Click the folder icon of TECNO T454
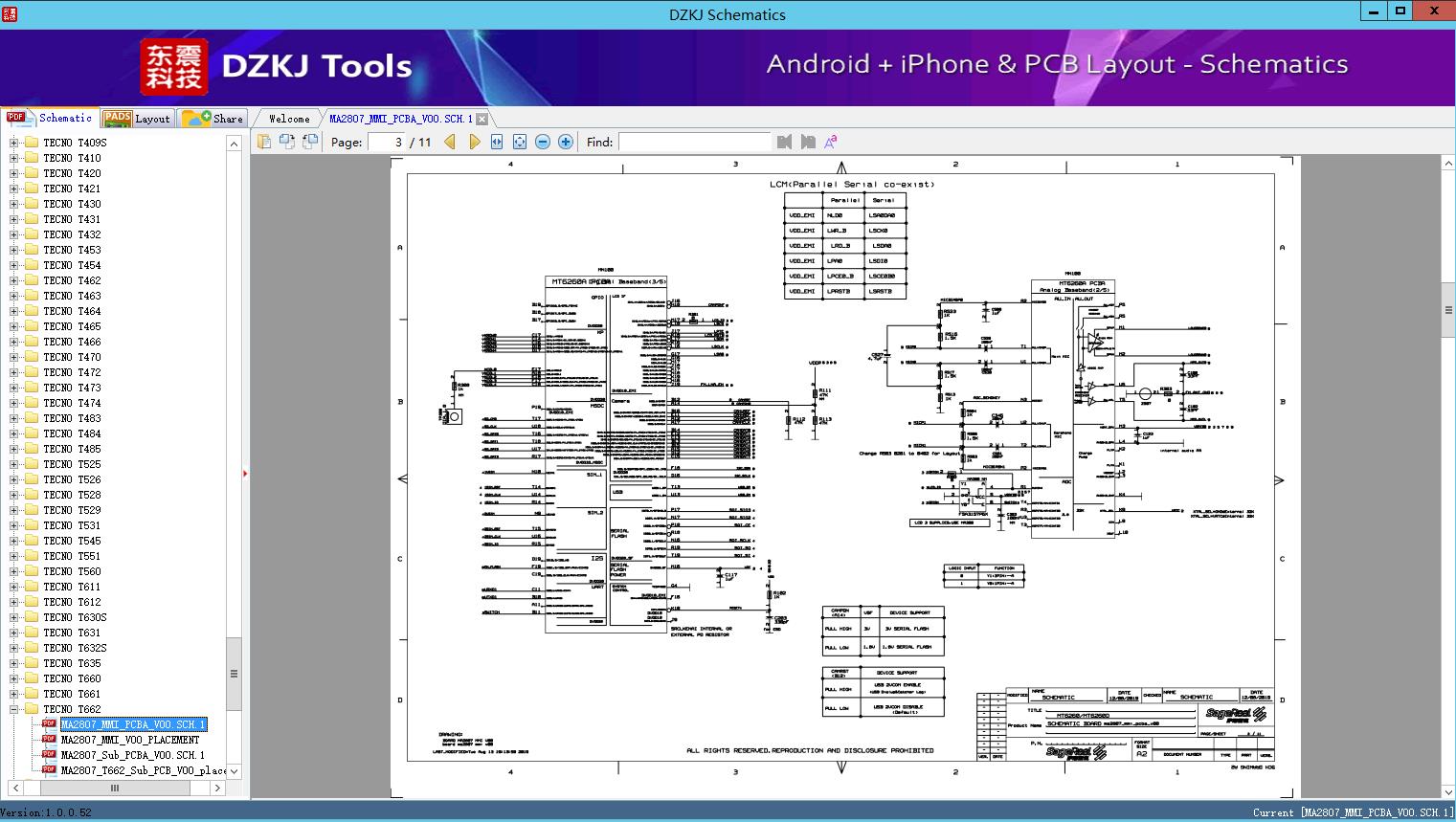Screen dimensions: 1456x822 coord(32,265)
